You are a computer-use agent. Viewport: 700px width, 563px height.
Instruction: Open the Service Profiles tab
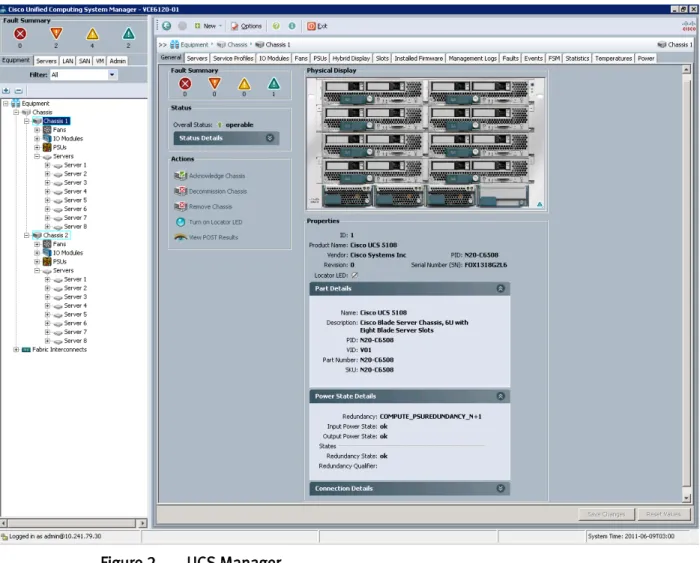(233, 58)
